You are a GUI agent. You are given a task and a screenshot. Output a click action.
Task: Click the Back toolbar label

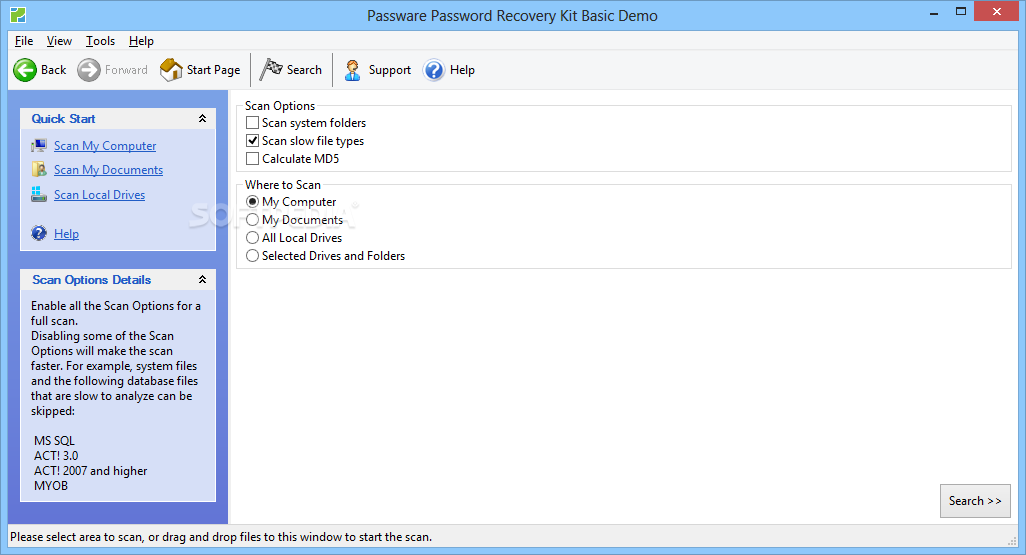[x=54, y=70]
